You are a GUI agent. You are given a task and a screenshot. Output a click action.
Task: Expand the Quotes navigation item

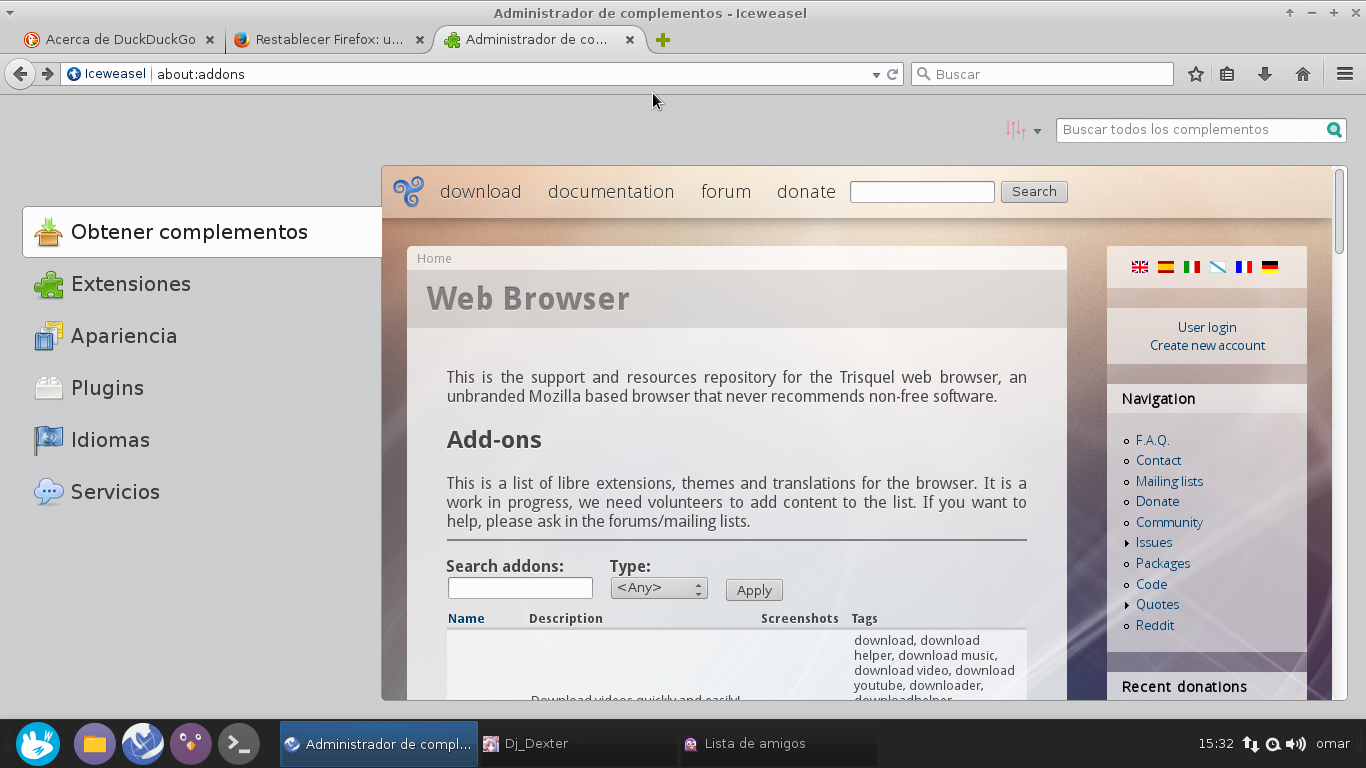pyautogui.click(x=1157, y=605)
